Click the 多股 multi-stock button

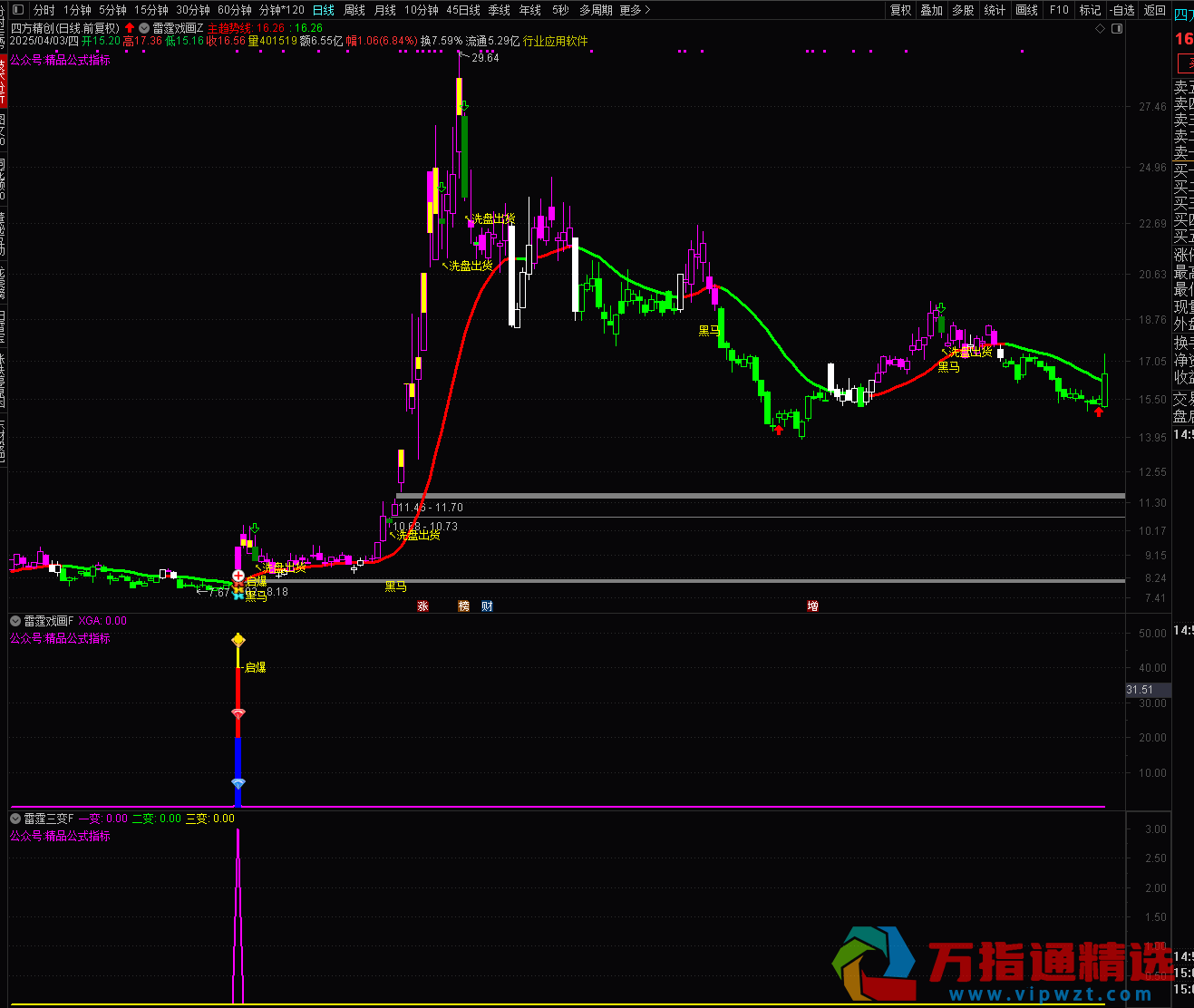tap(963, 10)
